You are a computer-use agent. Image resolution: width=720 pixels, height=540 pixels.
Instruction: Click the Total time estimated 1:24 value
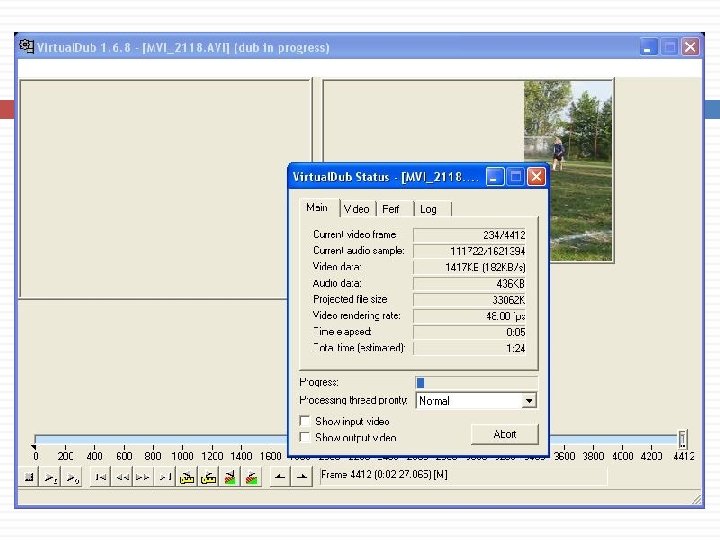click(x=469, y=348)
